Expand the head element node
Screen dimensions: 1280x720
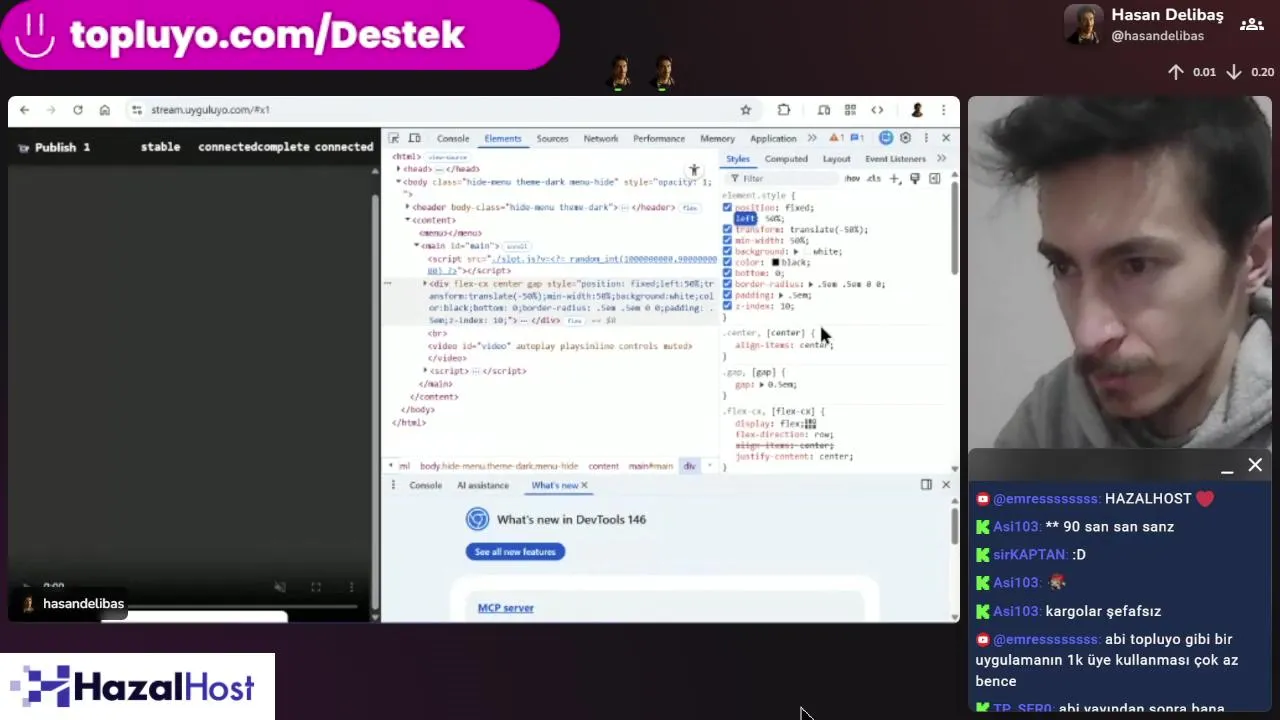[x=399, y=169]
